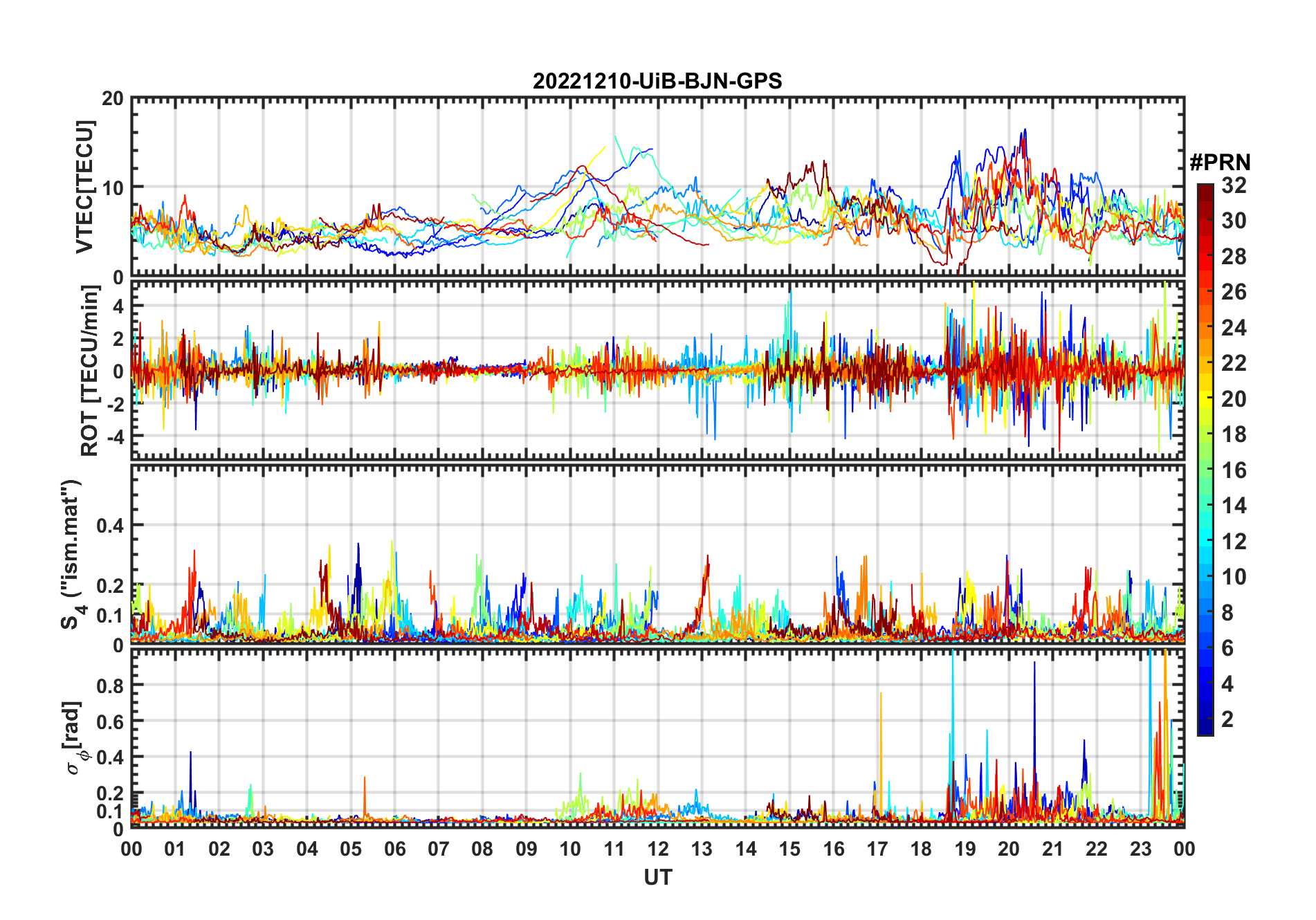Screen dimensions: 1316x920
Task: Click the PRN jet colorbar strip
Action: point(1205,459)
